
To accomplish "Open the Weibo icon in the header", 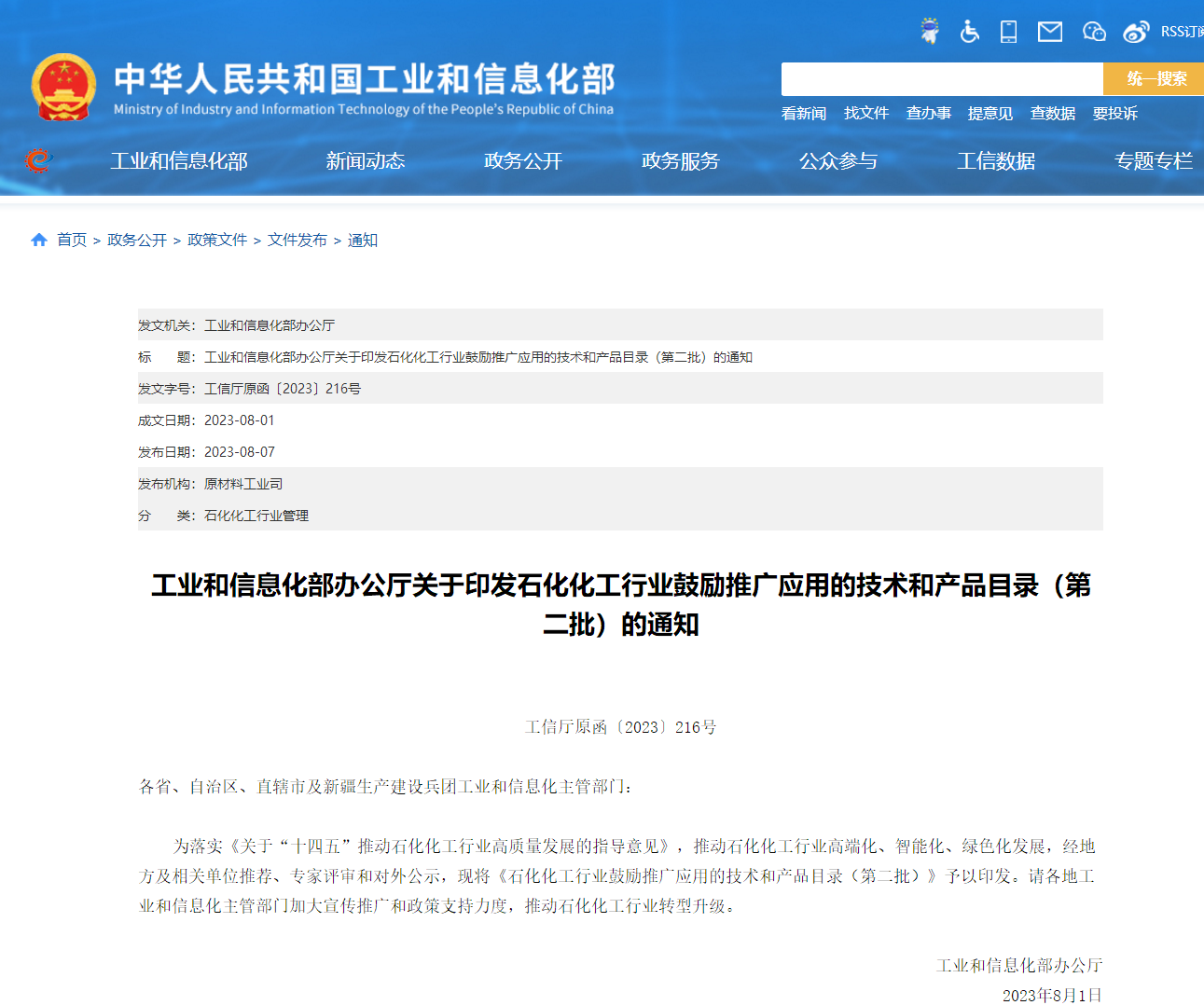I will [1136, 32].
